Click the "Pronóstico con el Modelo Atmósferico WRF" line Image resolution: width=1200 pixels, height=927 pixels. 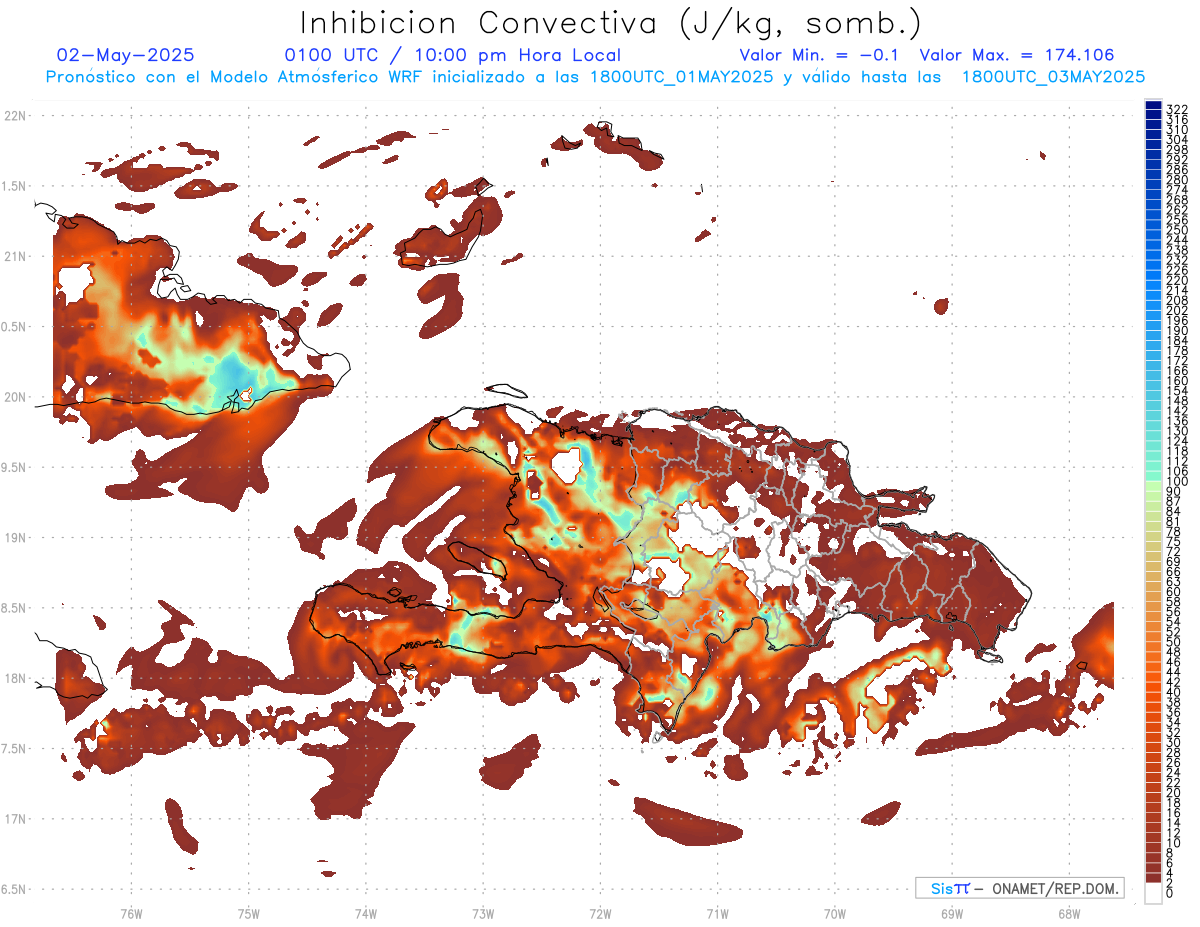[x=596, y=76]
